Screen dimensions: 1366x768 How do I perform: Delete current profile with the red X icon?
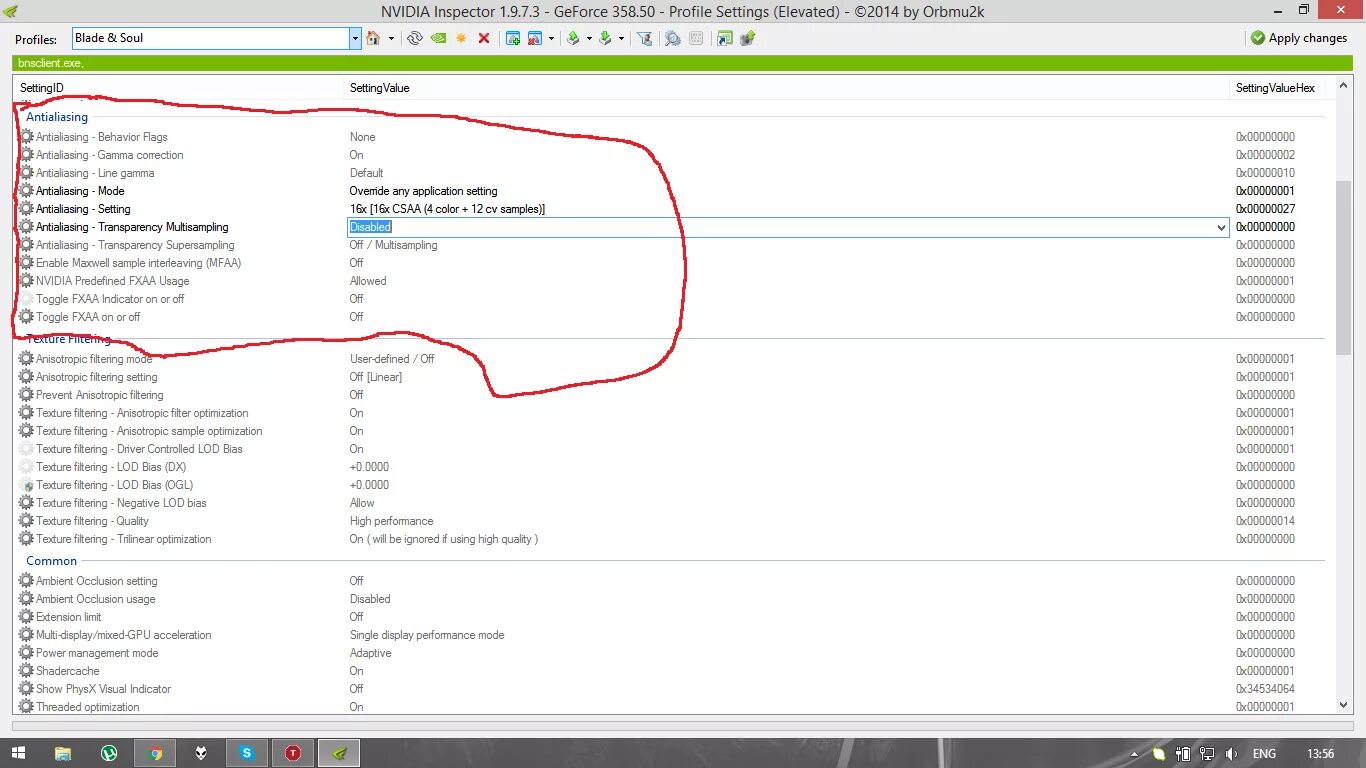pyautogui.click(x=484, y=38)
